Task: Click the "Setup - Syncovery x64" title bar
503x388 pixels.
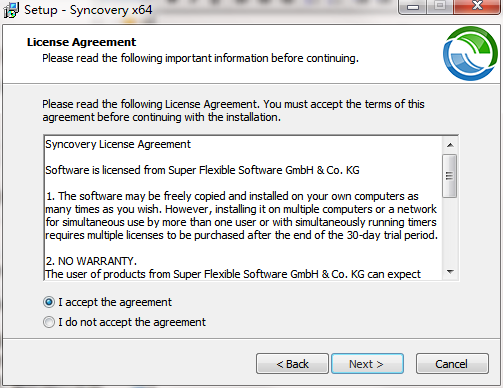Action: [x=88, y=10]
